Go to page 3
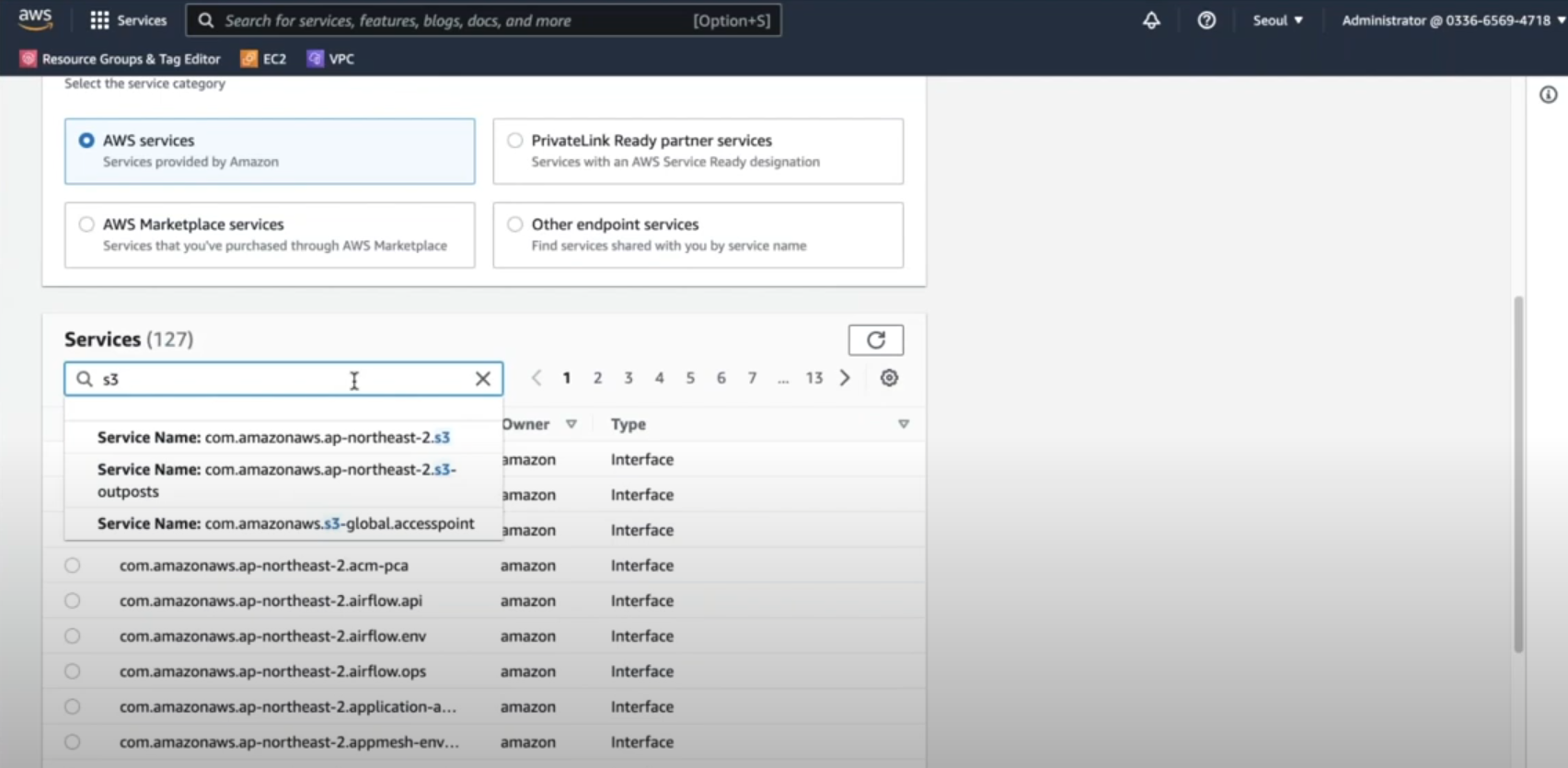The height and width of the screenshot is (768, 1568). click(628, 378)
